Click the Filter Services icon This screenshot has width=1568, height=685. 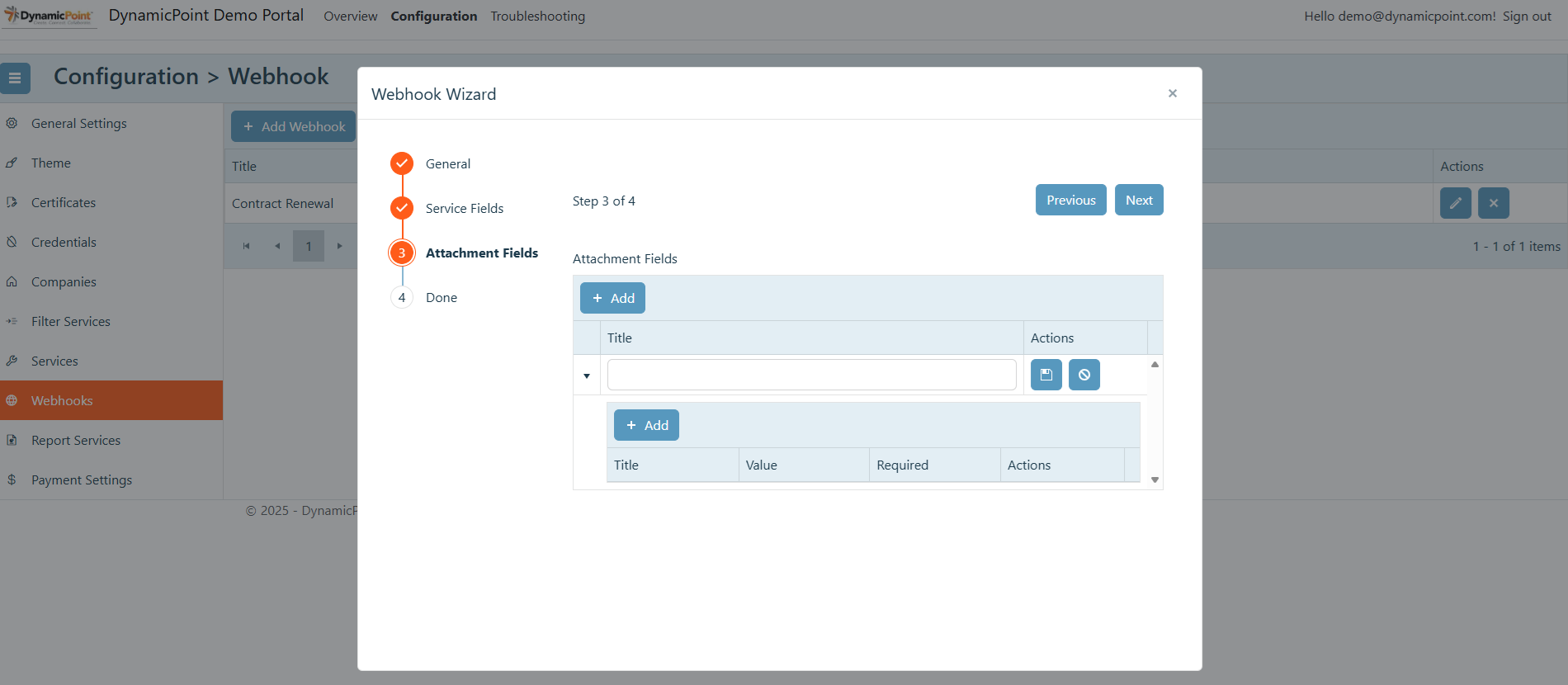pos(12,321)
